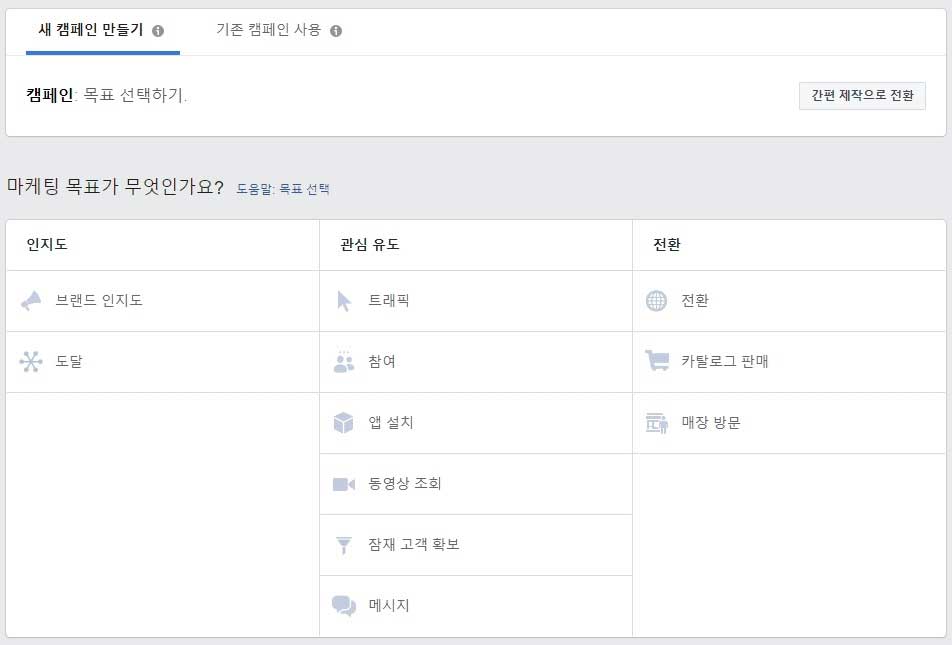Click the 간편 제작으로 전환 button
This screenshot has height=645, width=952.
tap(862, 95)
